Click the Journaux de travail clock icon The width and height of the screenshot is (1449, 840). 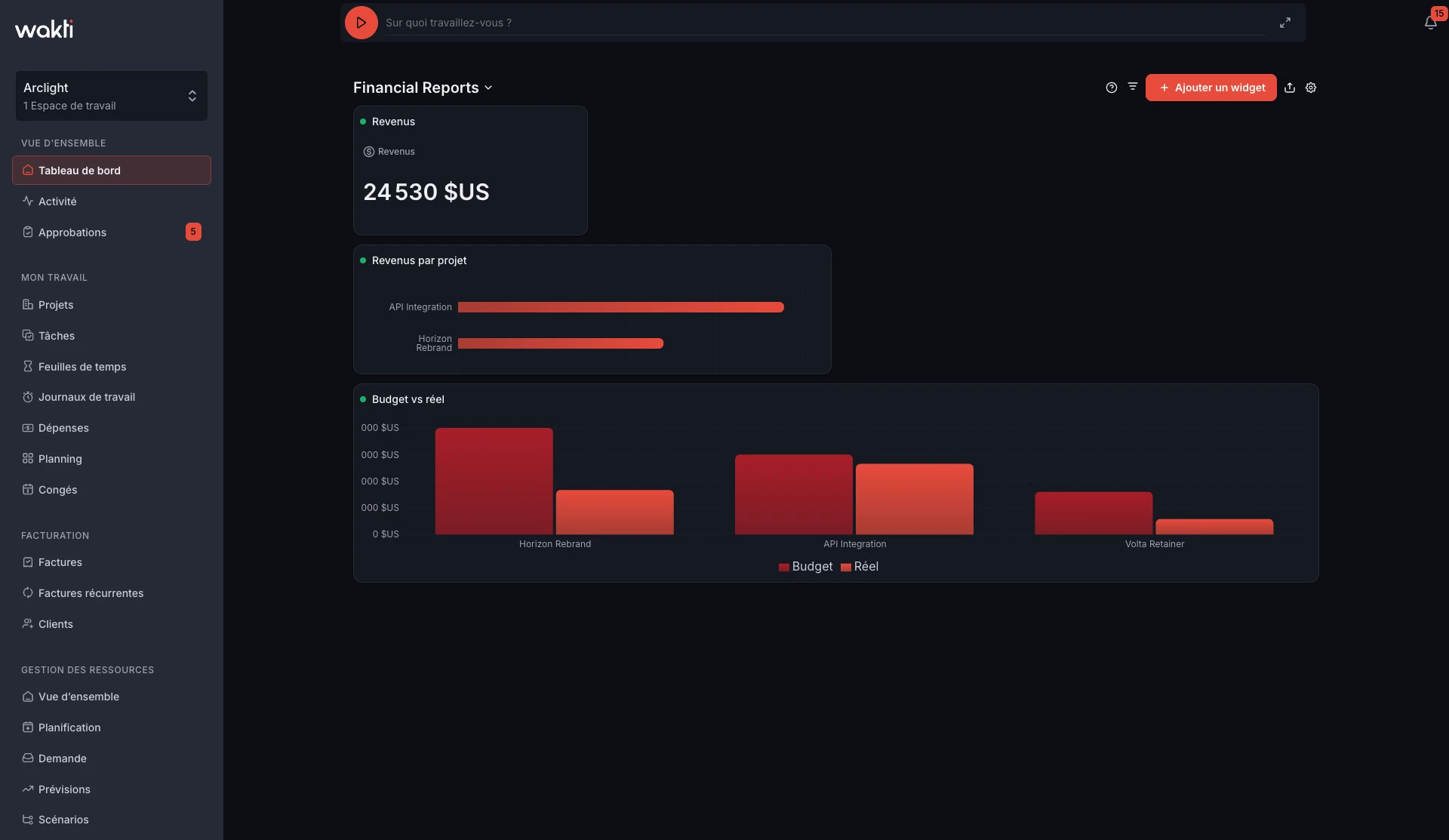28,397
